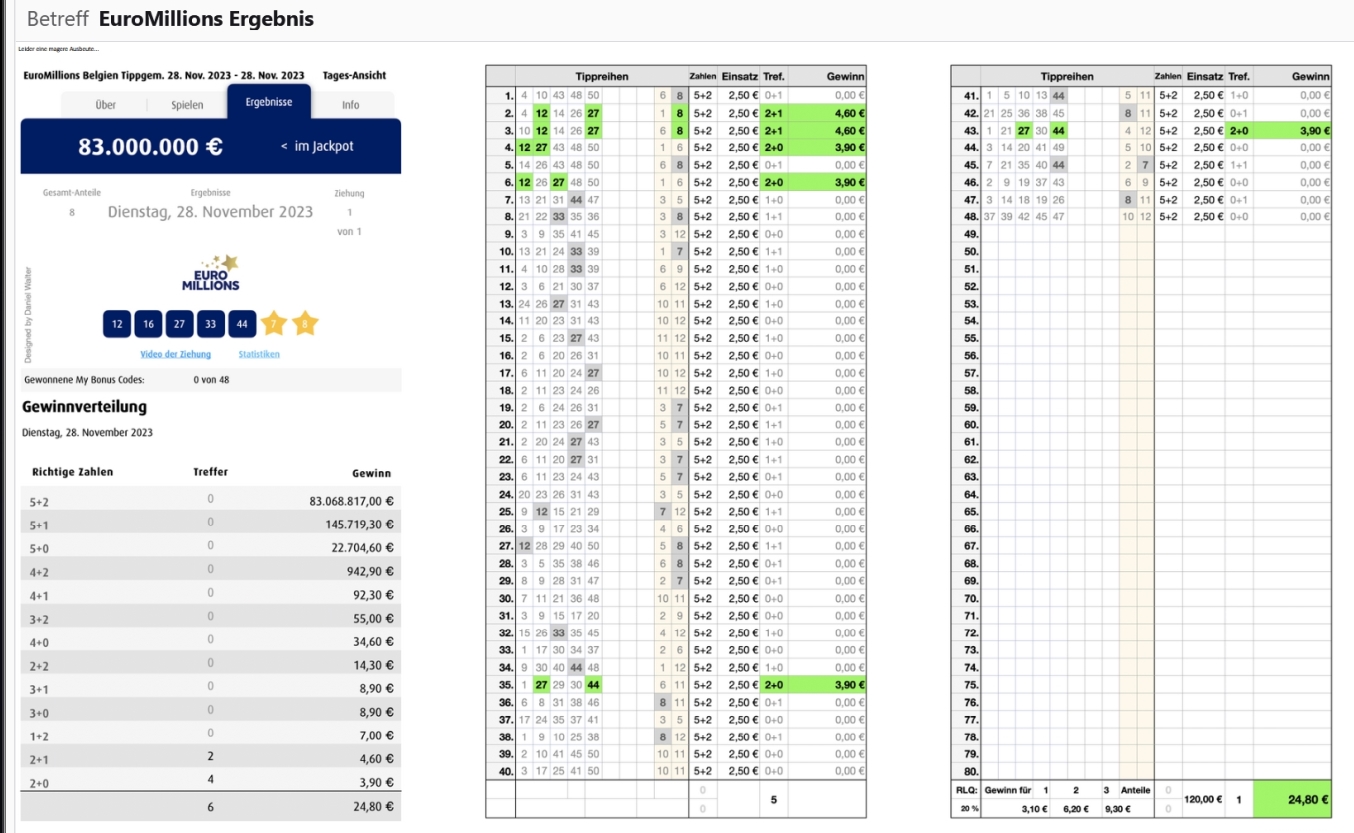Click row number '48.' in the right table
The width and height of the screenshot is (1354, 833).
970,217
